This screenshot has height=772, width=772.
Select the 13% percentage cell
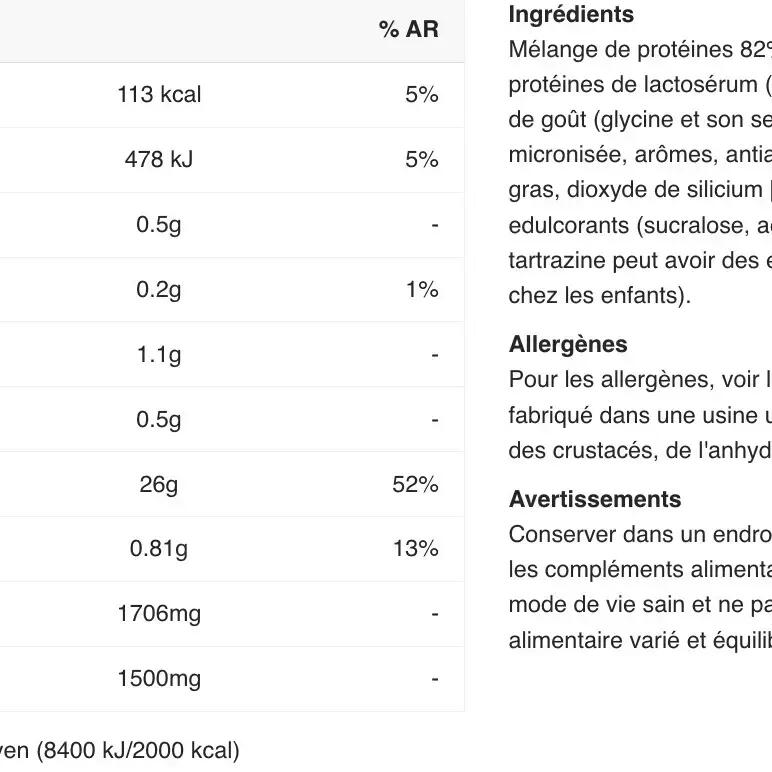click(x=415, y=549)
